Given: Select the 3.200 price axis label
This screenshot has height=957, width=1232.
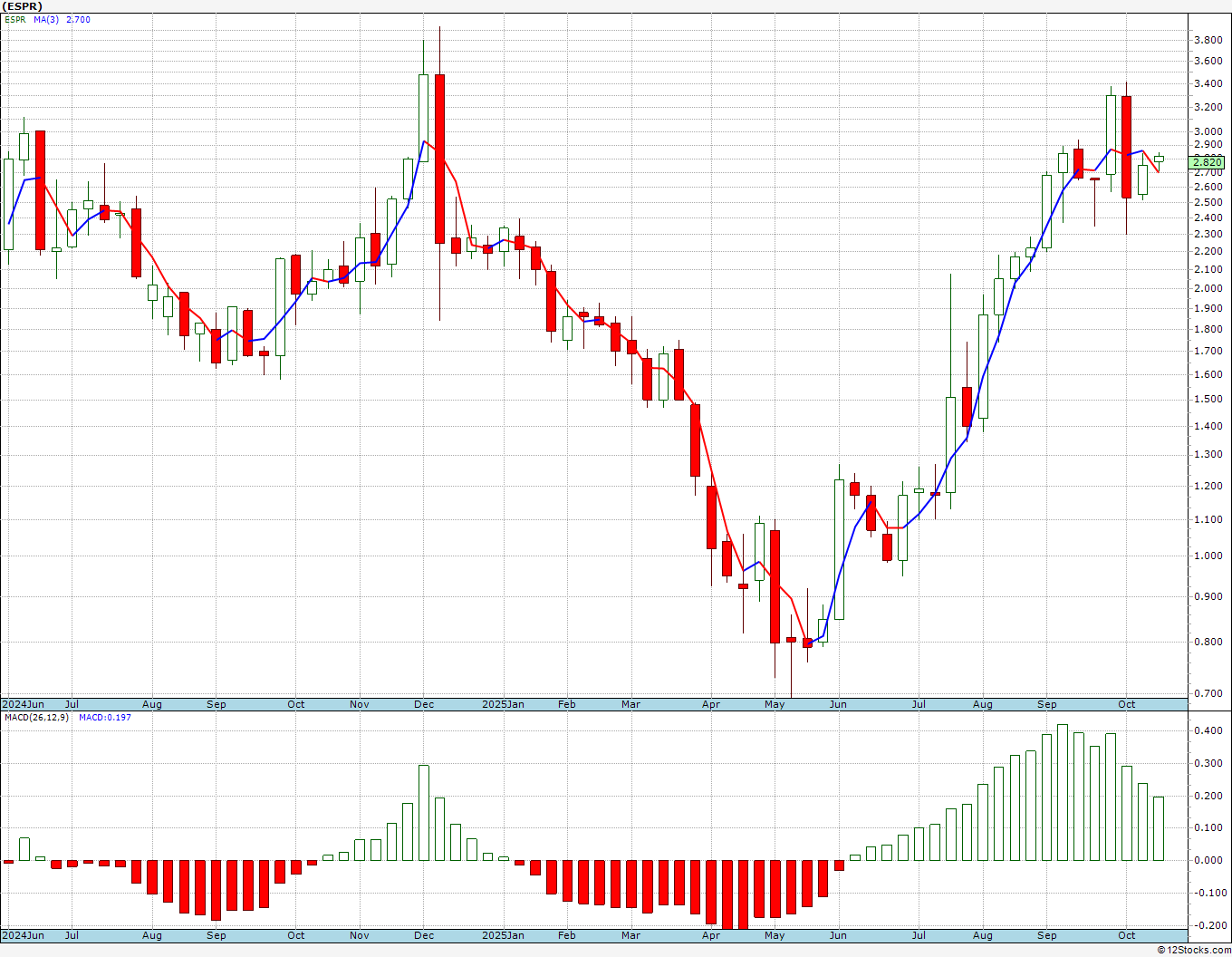Looking at the screenshot, I should click(x=1208, y=107).
